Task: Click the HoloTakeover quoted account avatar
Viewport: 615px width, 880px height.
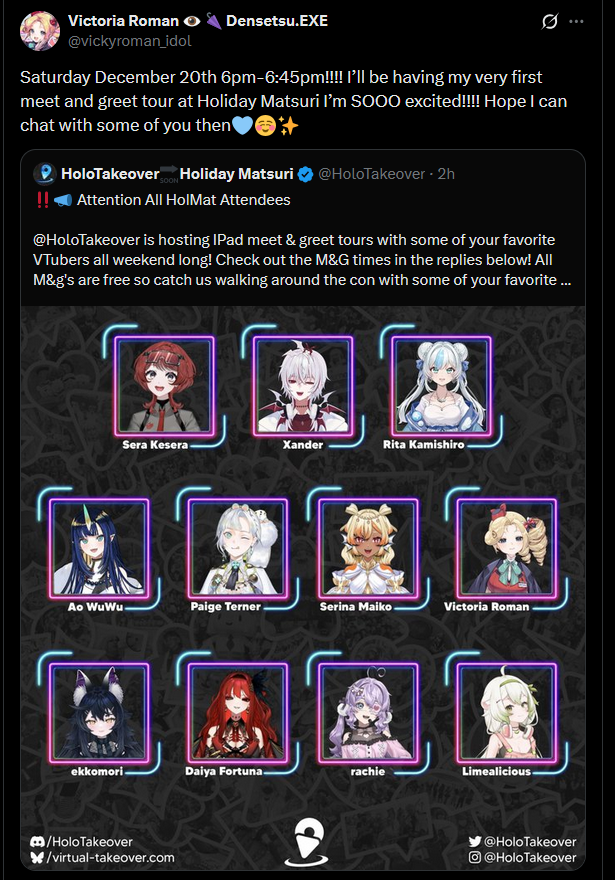Action: point(44,174)
